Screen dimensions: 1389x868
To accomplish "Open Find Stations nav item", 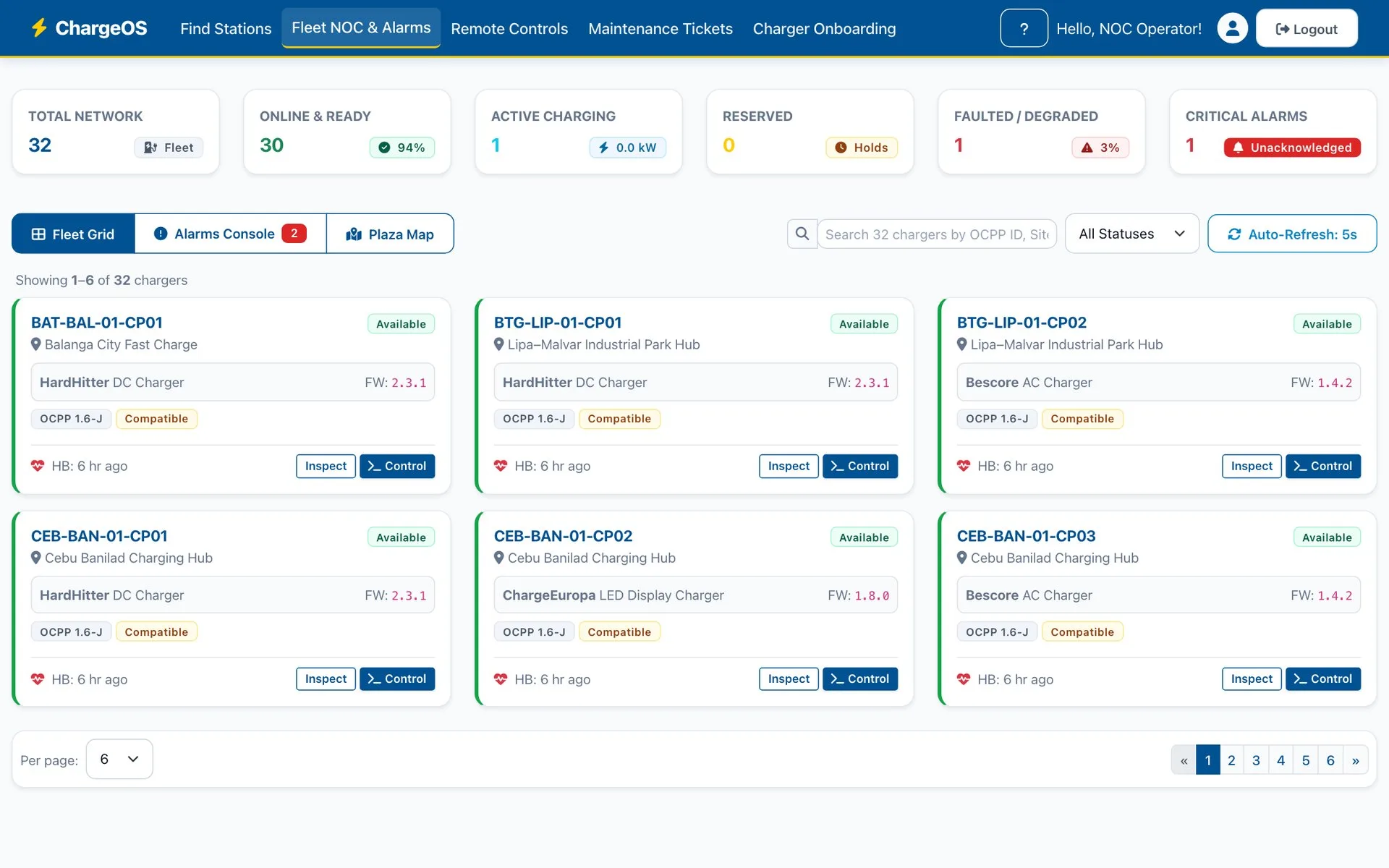I will click(226, 28).
